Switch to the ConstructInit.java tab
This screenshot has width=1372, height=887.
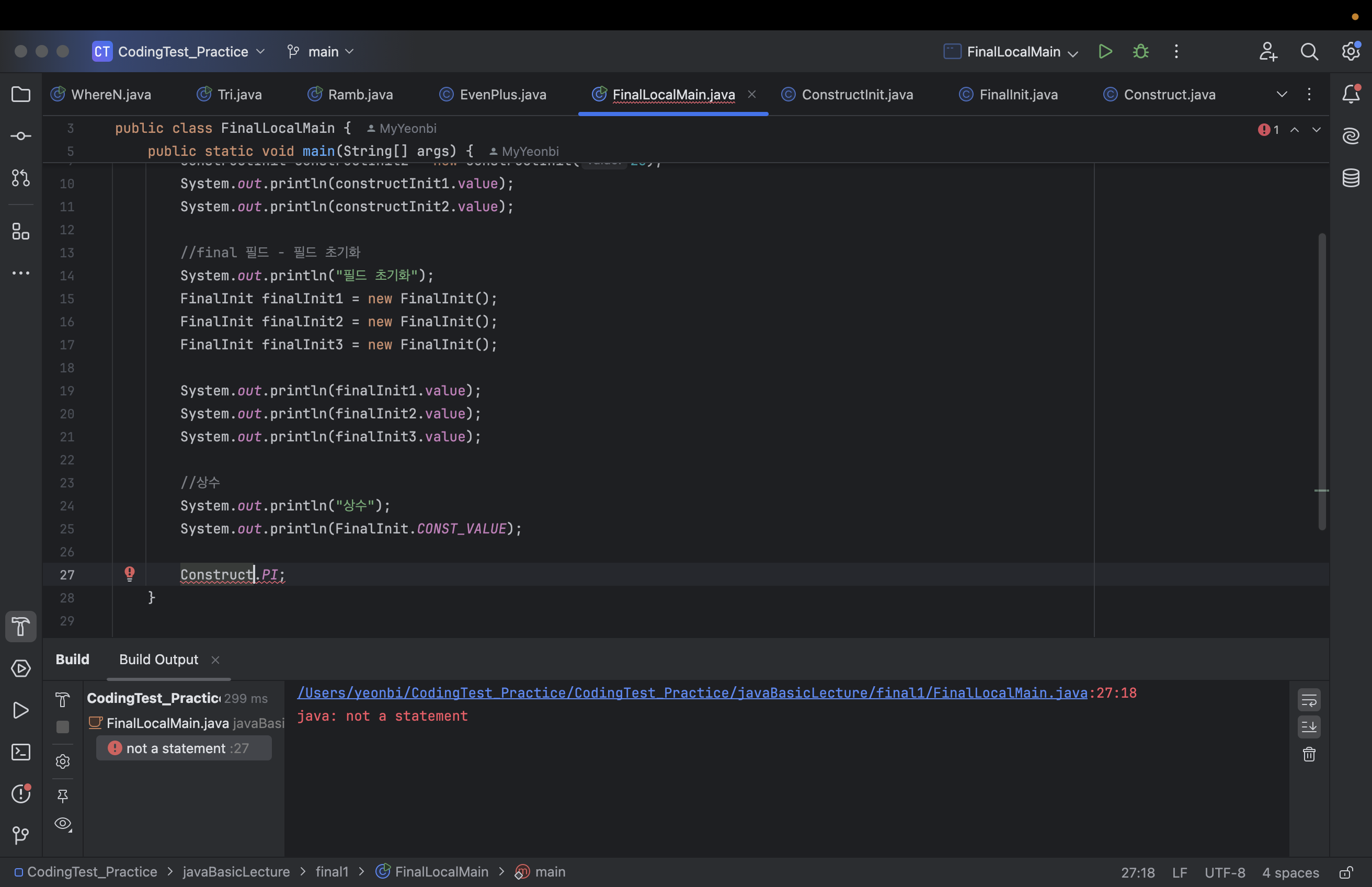tap(856, 95)
